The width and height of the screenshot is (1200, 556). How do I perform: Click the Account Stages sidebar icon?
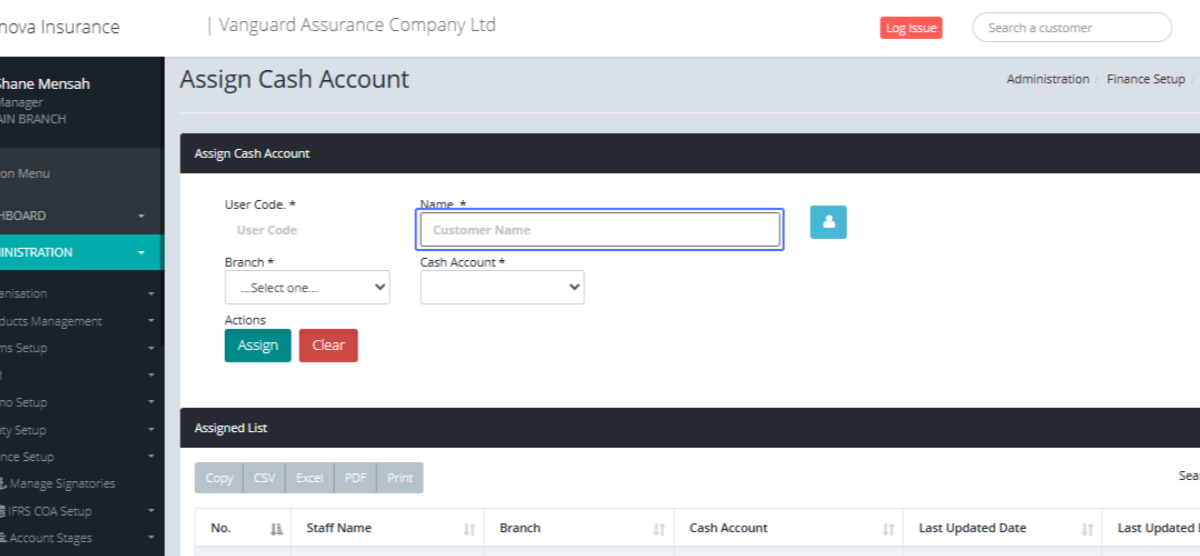[x=3, y=538]
